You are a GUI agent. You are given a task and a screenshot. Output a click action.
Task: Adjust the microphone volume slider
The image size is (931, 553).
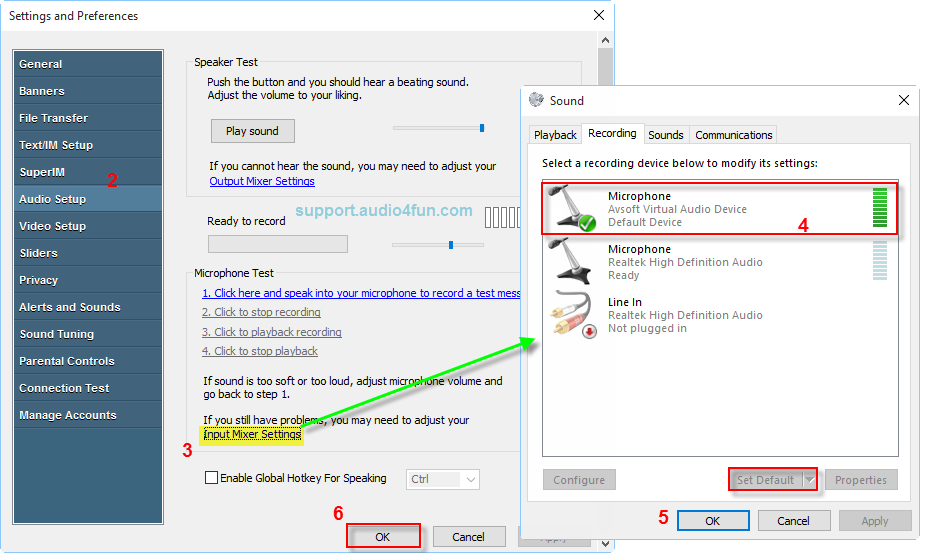(451, 244)
